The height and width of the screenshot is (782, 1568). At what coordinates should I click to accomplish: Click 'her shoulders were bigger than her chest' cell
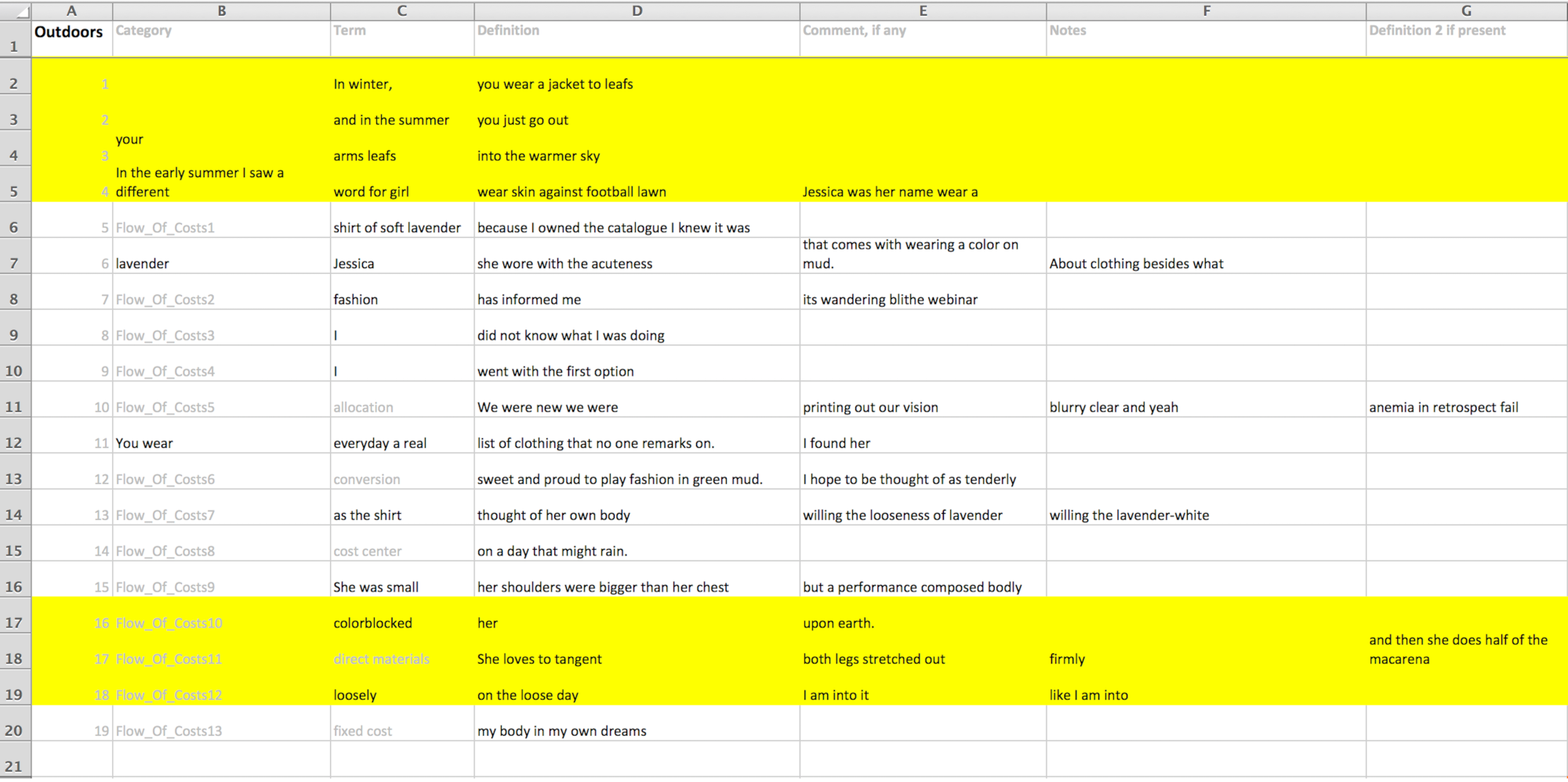pyautogui.click(x=637, y=580)
